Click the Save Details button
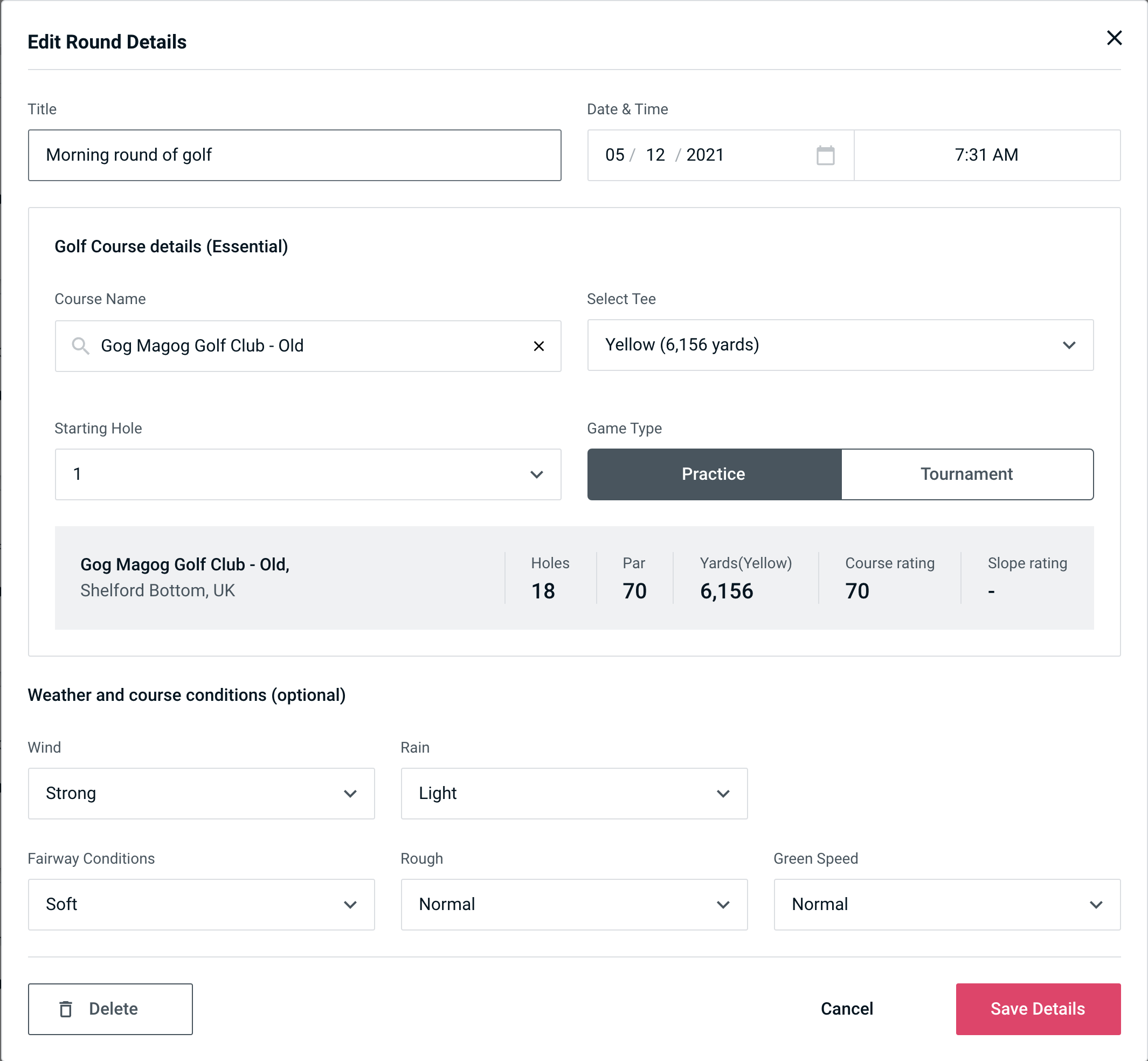The height and width of the screenshot is (1061, 1148). coord(1038,1008)
